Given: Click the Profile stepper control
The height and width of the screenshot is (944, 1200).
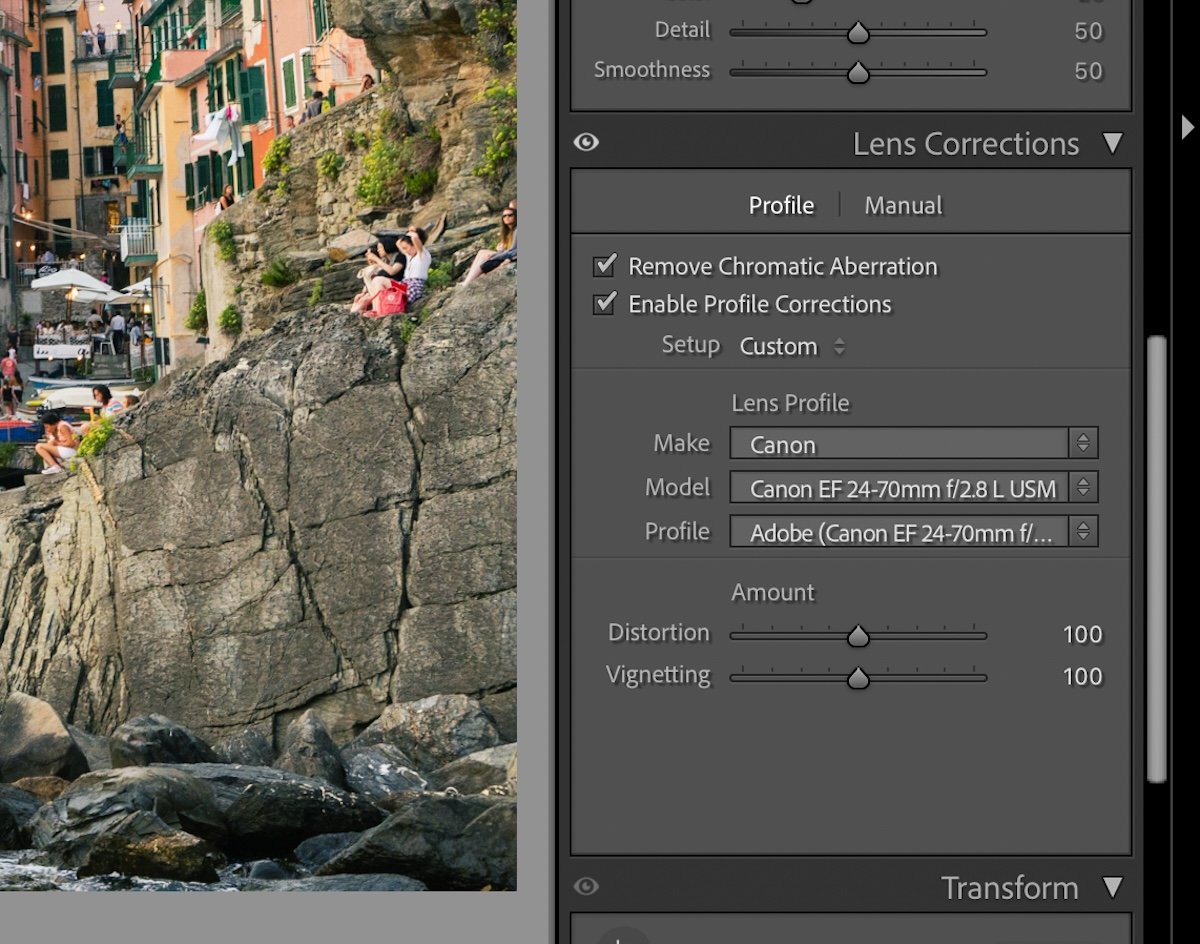Looking at the screenshot, I should tap(1085, 531).
